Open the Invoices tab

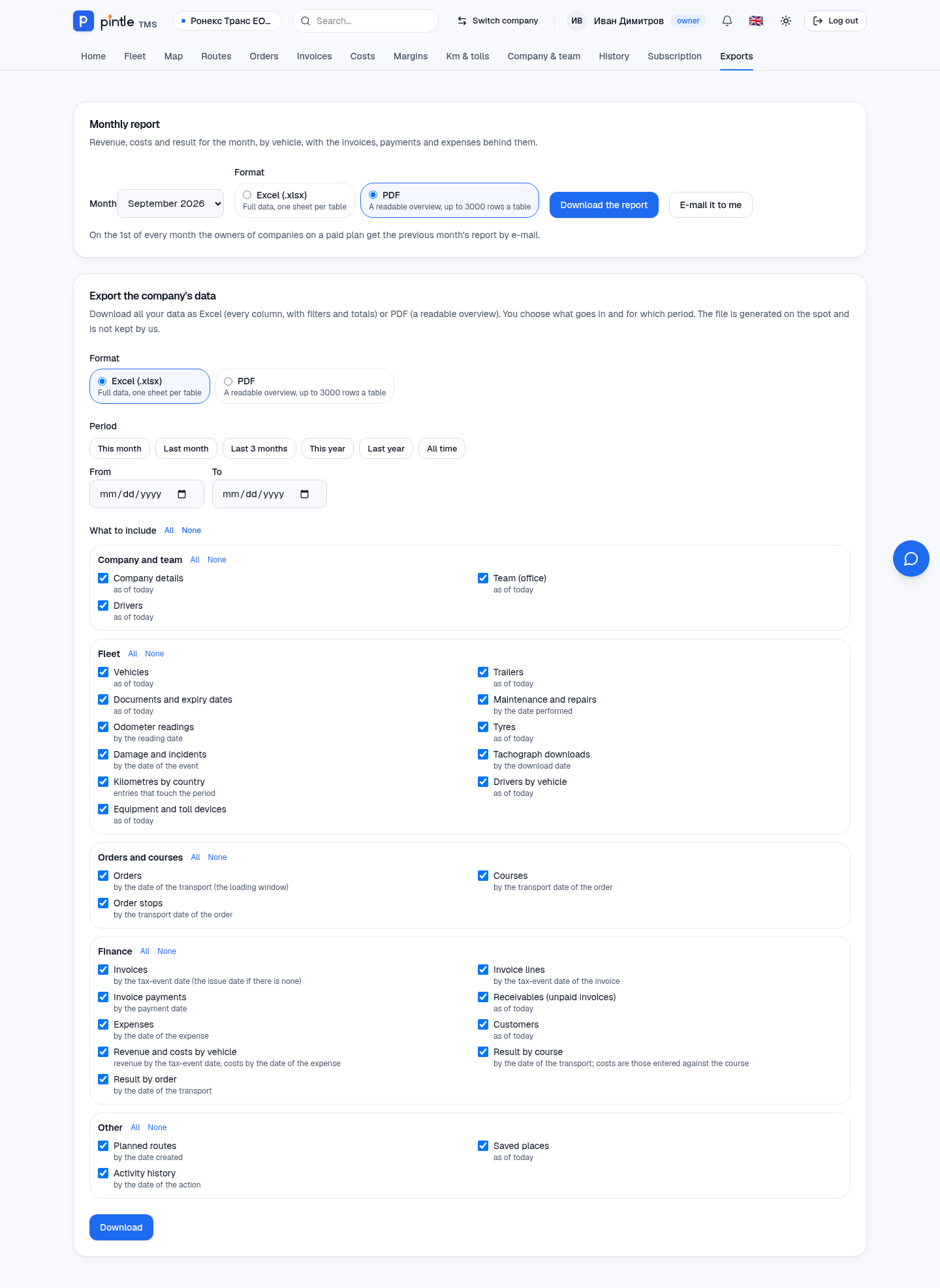click(314, 56)
